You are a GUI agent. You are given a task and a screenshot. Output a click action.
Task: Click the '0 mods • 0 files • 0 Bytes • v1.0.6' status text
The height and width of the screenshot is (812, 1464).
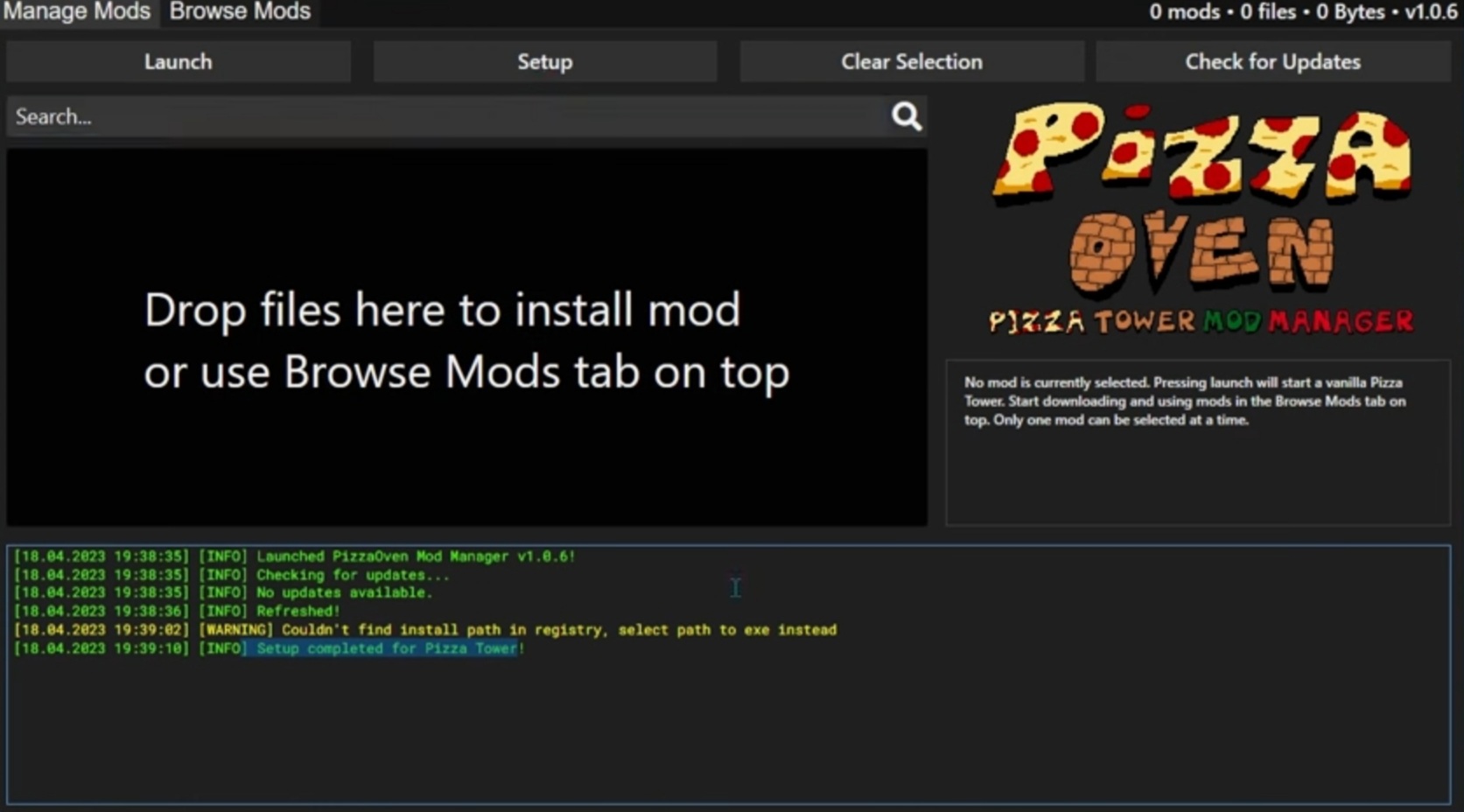pyautogui.click(x=1303, y=12)
